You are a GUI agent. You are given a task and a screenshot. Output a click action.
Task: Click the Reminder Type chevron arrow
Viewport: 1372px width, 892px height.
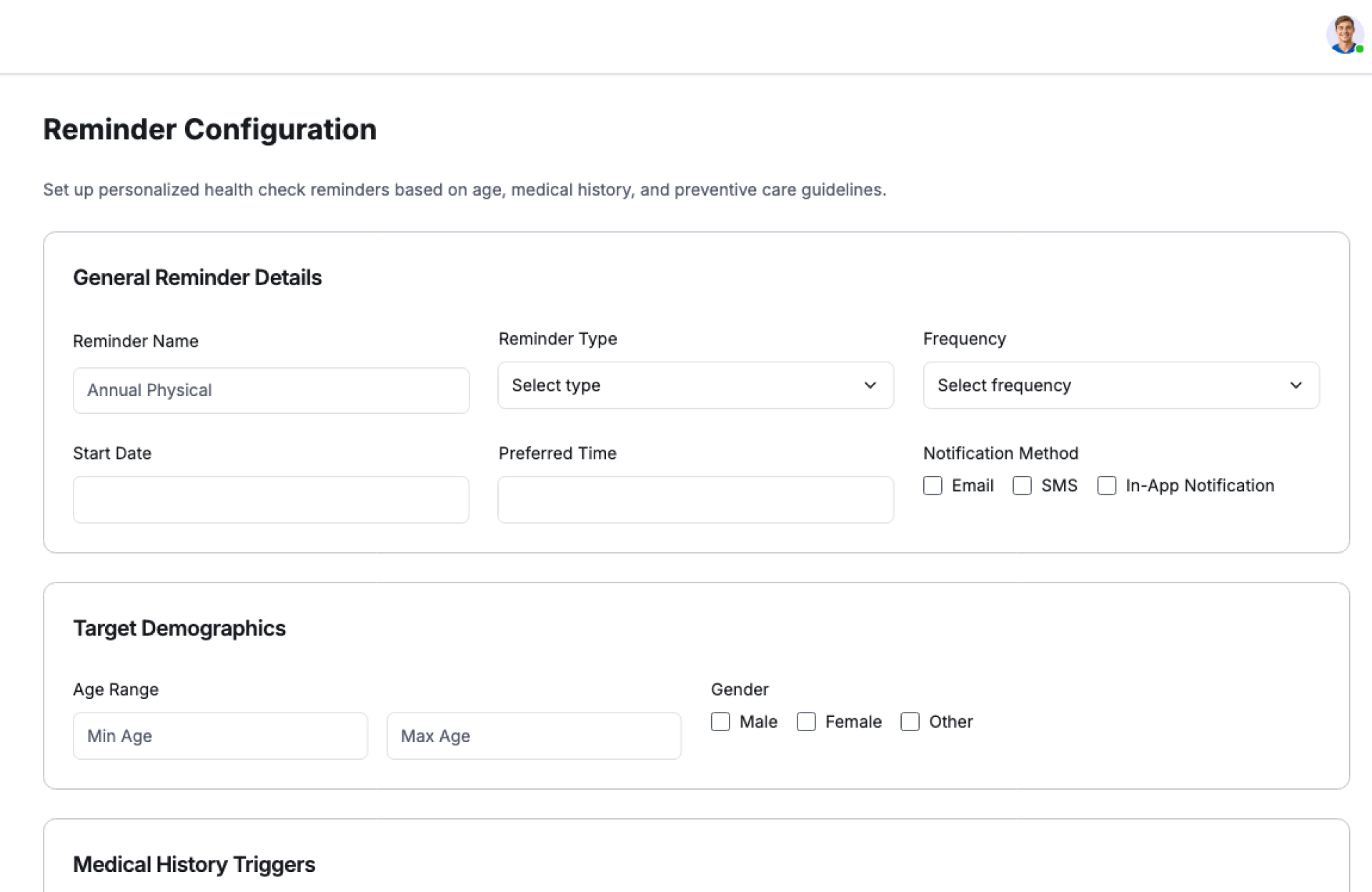(x=870, y=385)
